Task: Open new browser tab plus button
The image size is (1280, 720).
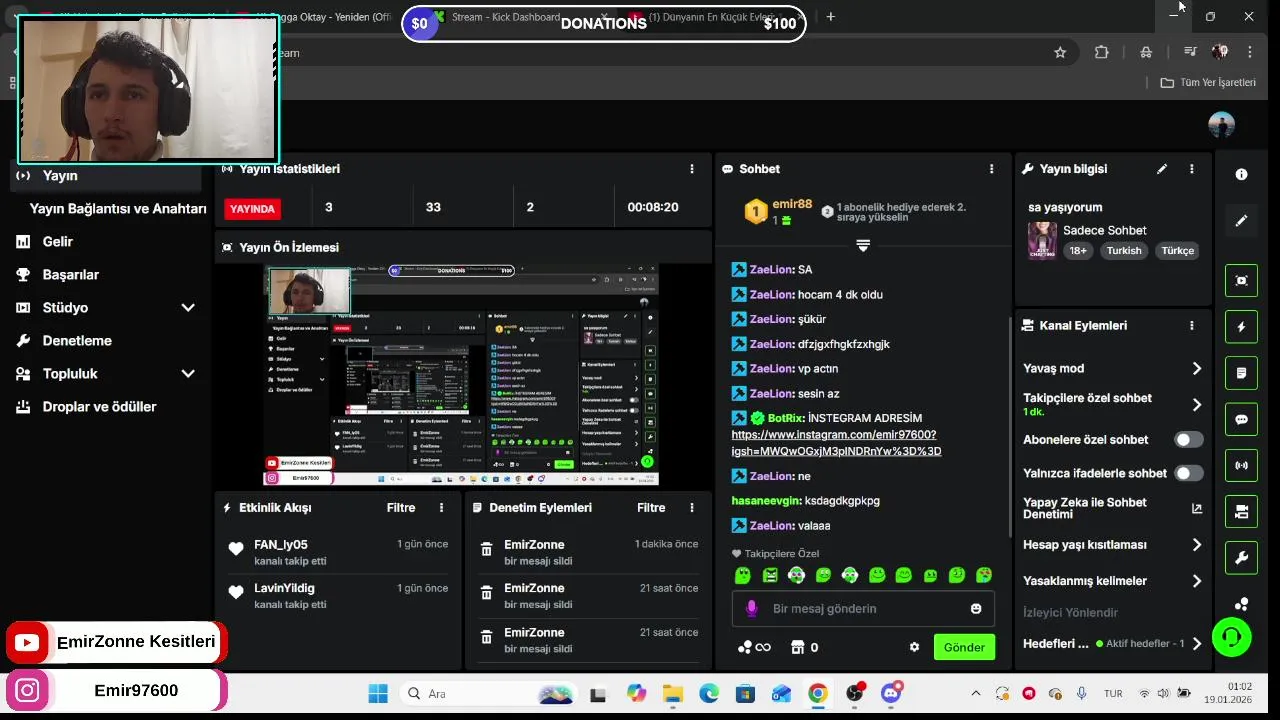Action: click(830, 17)
